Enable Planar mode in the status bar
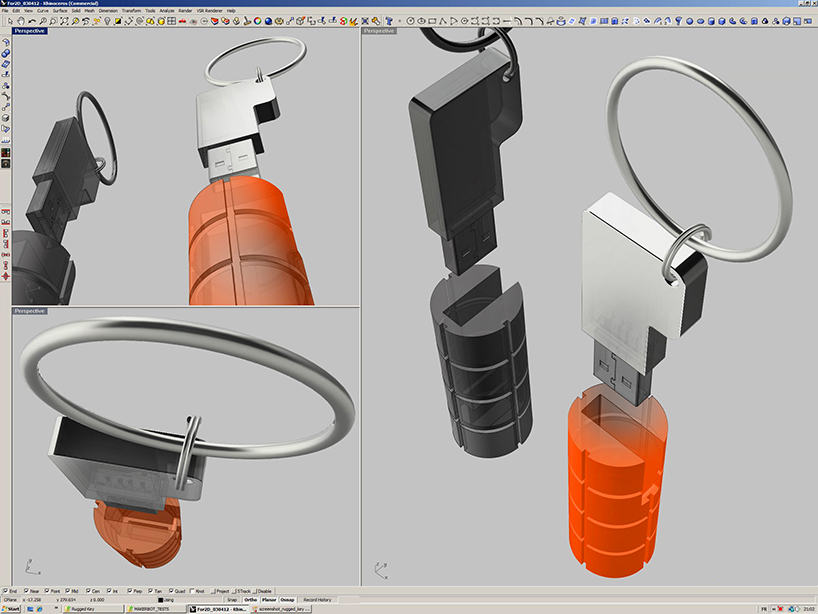This screenshot has width=818, height=614. coord(269,597)
